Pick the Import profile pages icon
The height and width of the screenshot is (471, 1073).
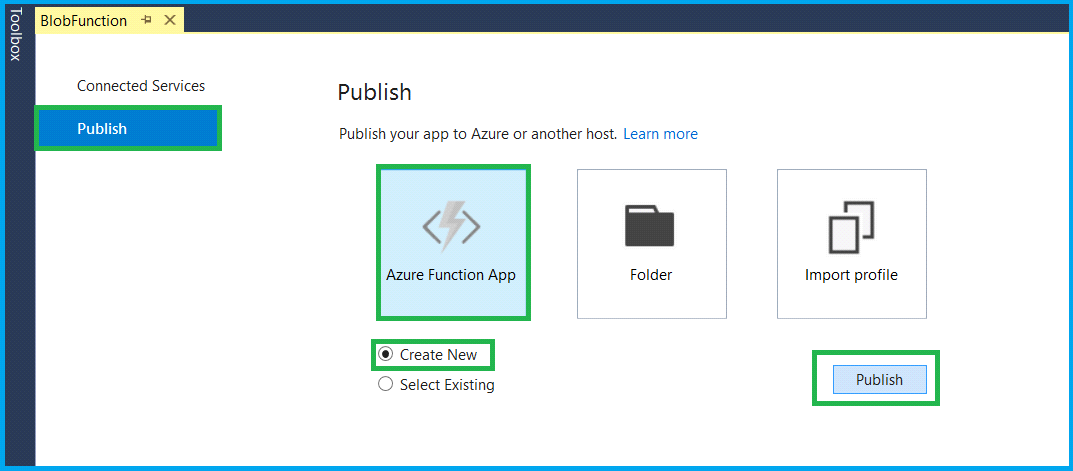coord(851,227)
